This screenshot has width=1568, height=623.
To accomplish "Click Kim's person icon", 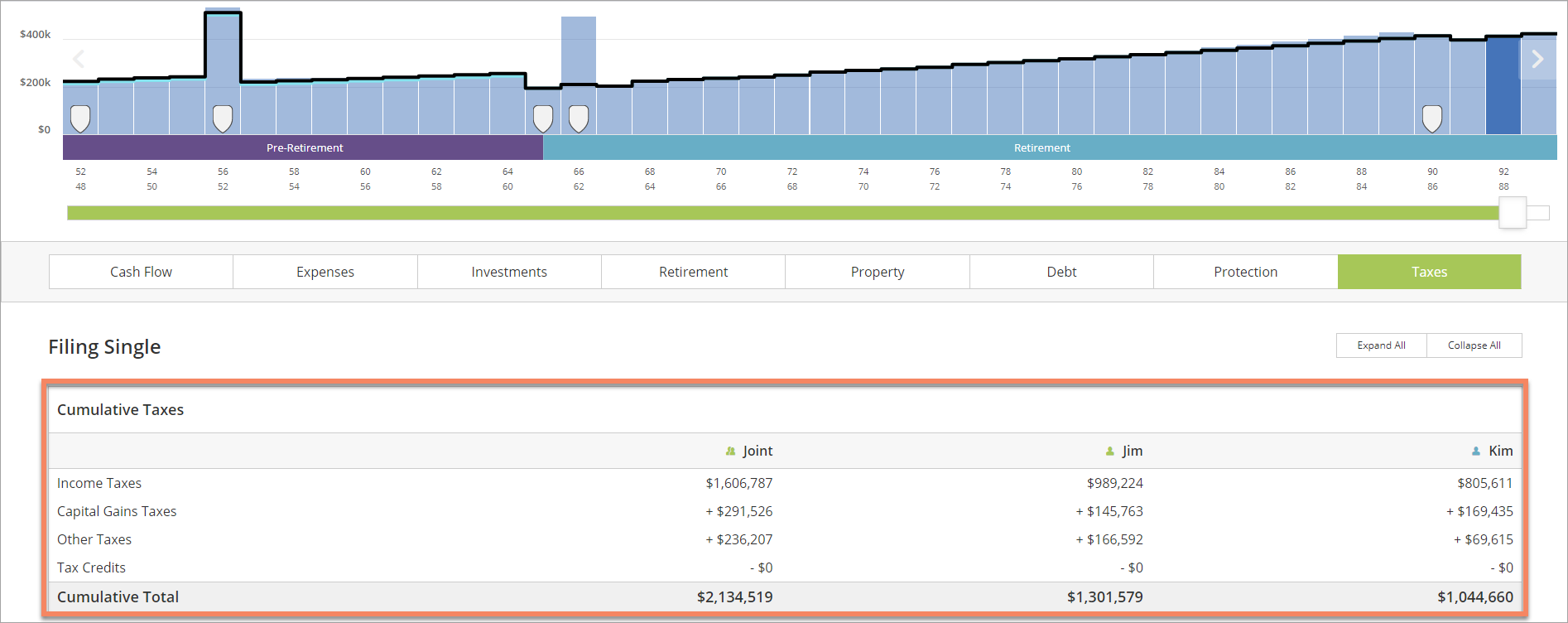I will [1476, 452].
